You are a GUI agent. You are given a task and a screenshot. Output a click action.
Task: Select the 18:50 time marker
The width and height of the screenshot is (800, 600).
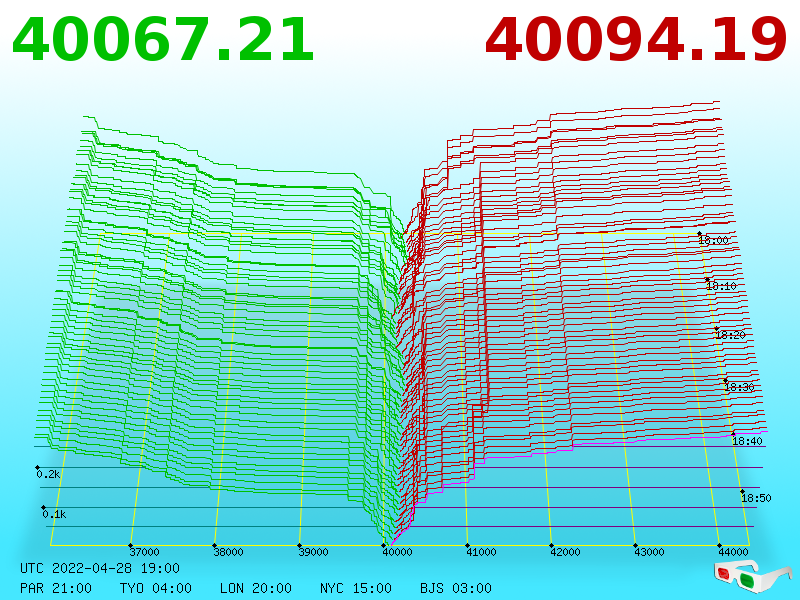click(756, 498)
